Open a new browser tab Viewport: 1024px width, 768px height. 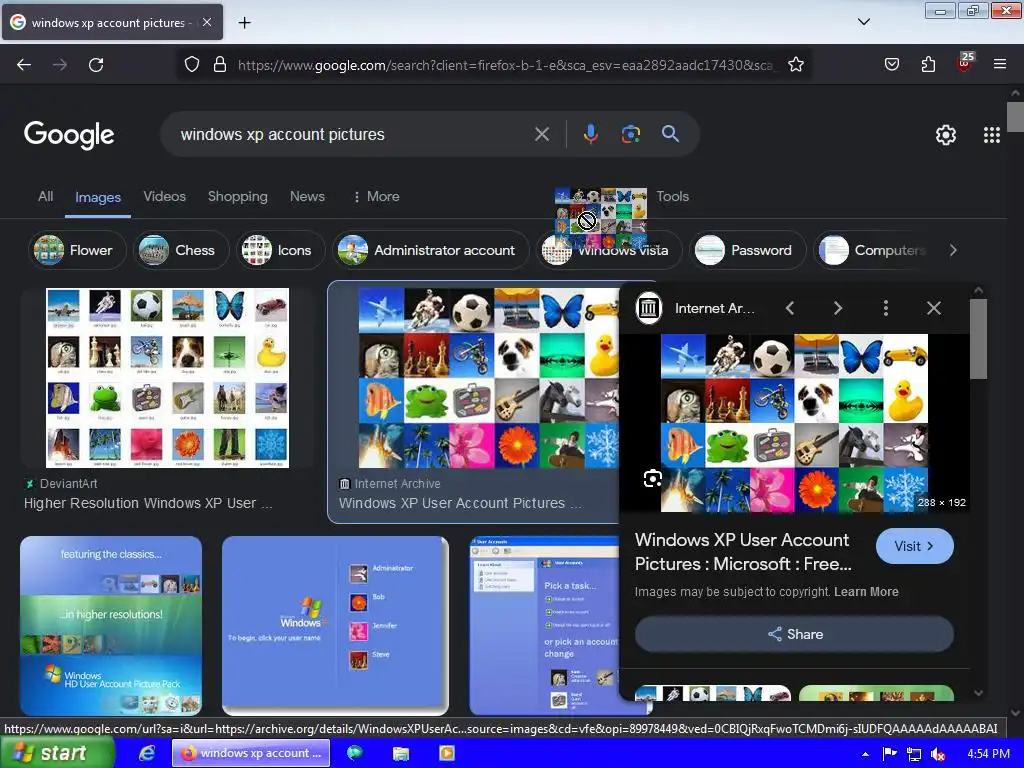coord(244,23)
